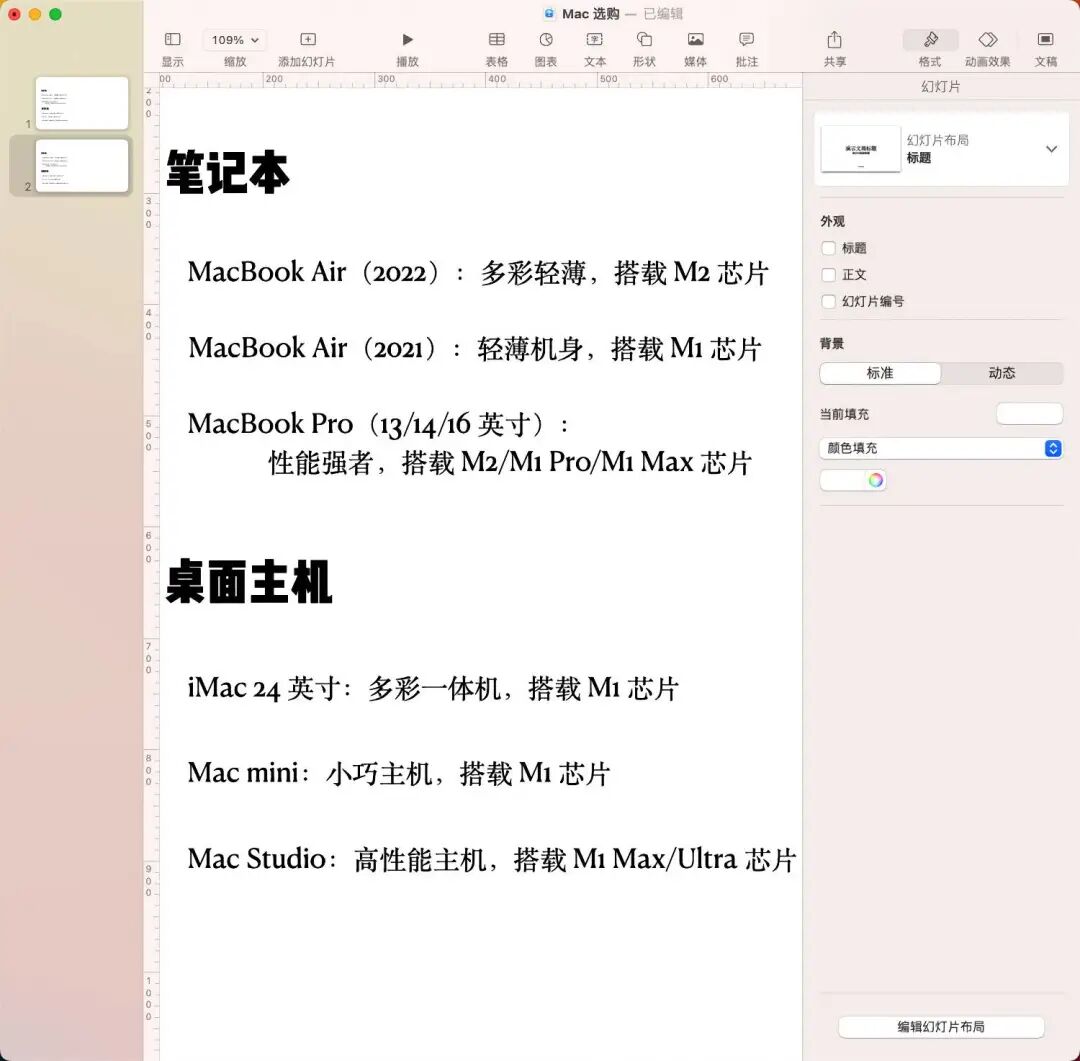Switch to 动态 dynamic background tab

click(x=1001, y=373)
